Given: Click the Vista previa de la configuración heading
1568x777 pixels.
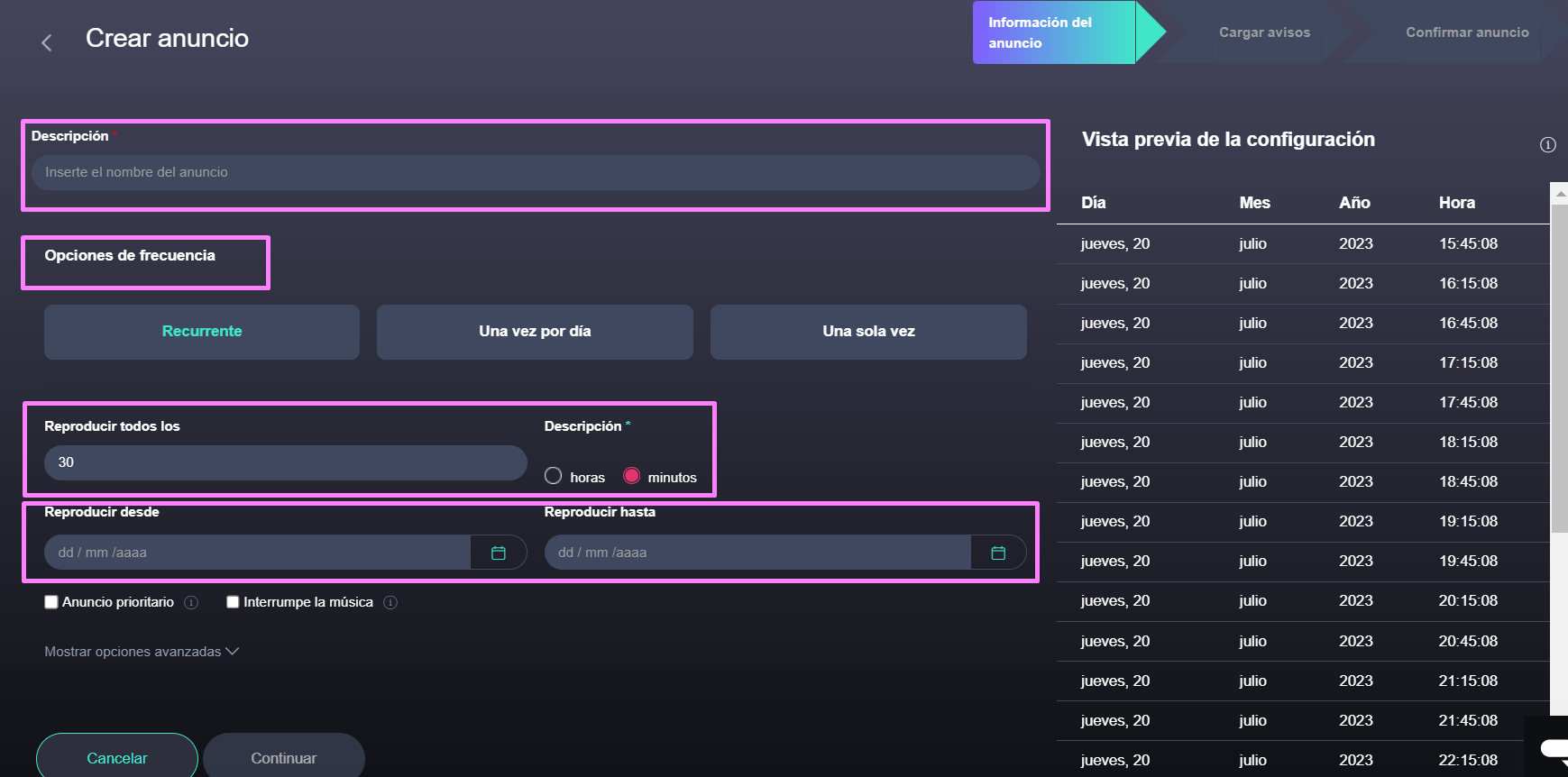Looking at the screenshot, I should (x=1228, y=139).
